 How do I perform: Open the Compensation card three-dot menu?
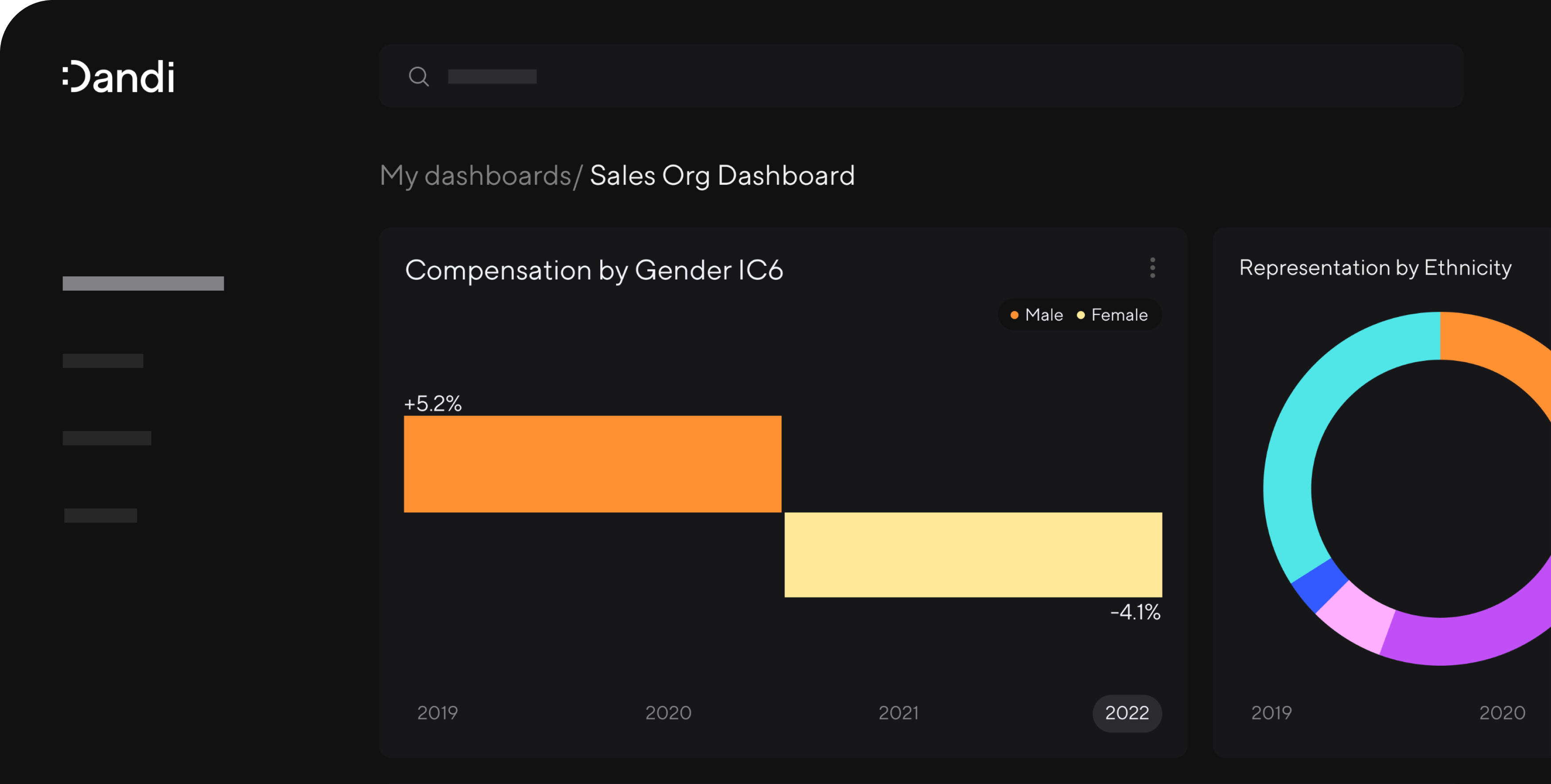click(1152, 268)
